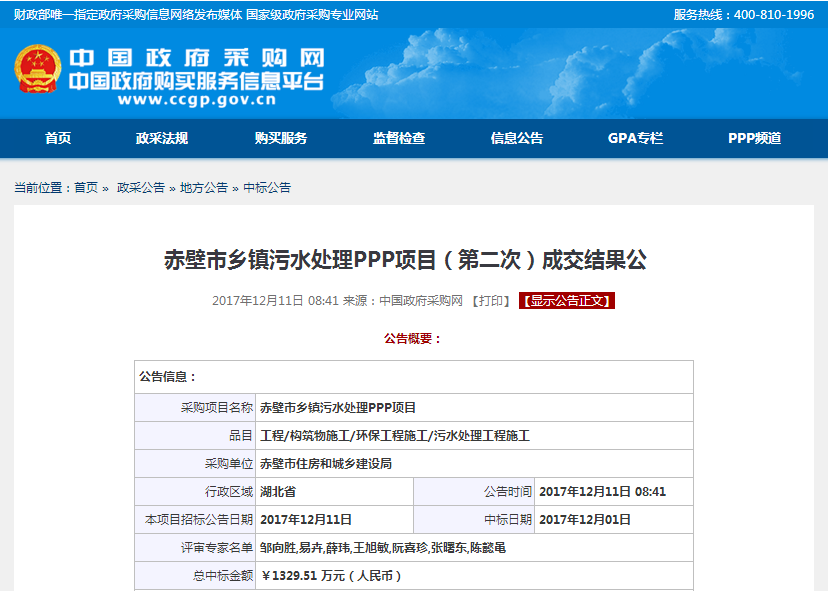Screen dimensions: 828x591
Task: Open the 首页 navigation menu item
Action: point(58,139)
